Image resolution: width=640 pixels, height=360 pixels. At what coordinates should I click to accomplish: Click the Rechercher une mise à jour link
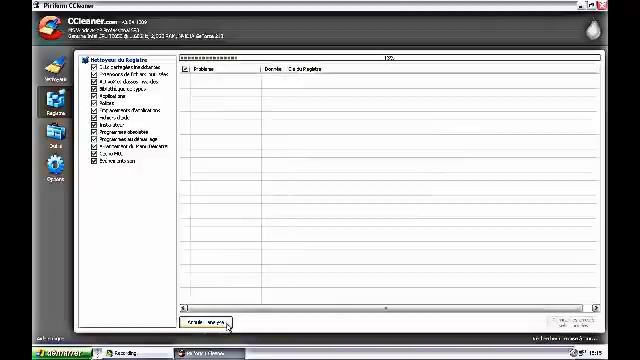click(565, 338)
